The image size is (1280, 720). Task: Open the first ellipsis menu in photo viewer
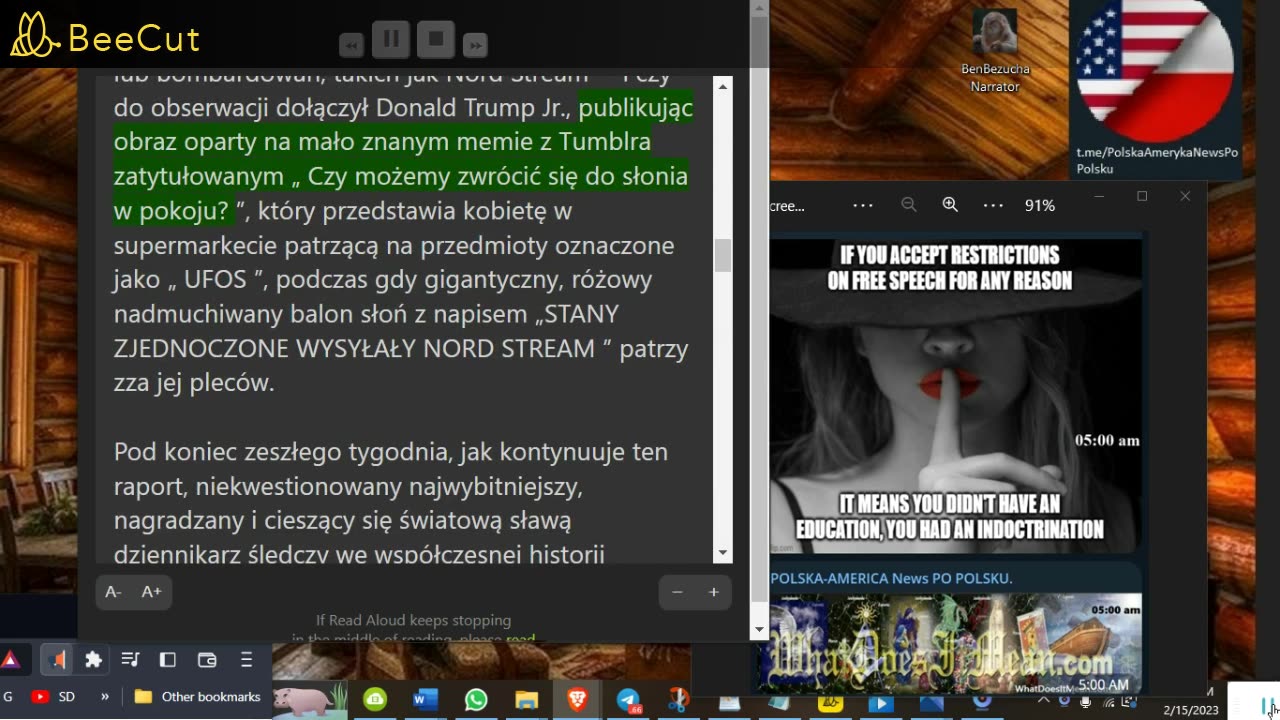click(863, 204)
